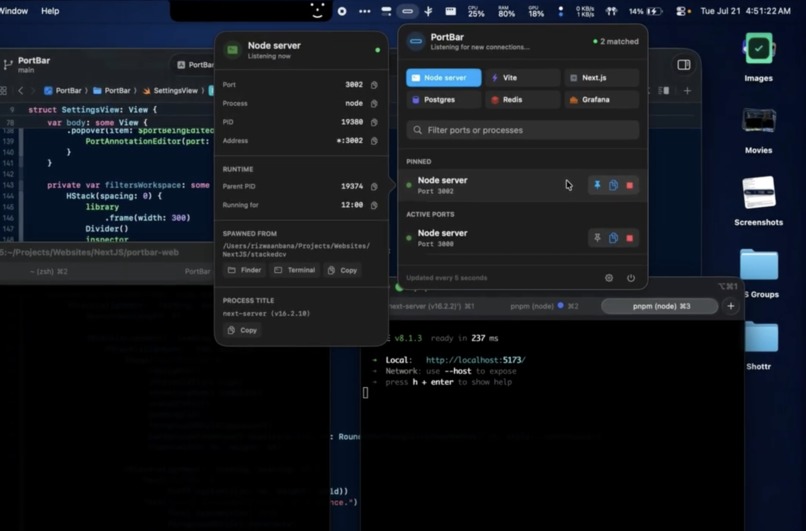Click the menu bar three-dots icon
The image size is (806, 531).
pyautogui.click(x=364, y=11)
